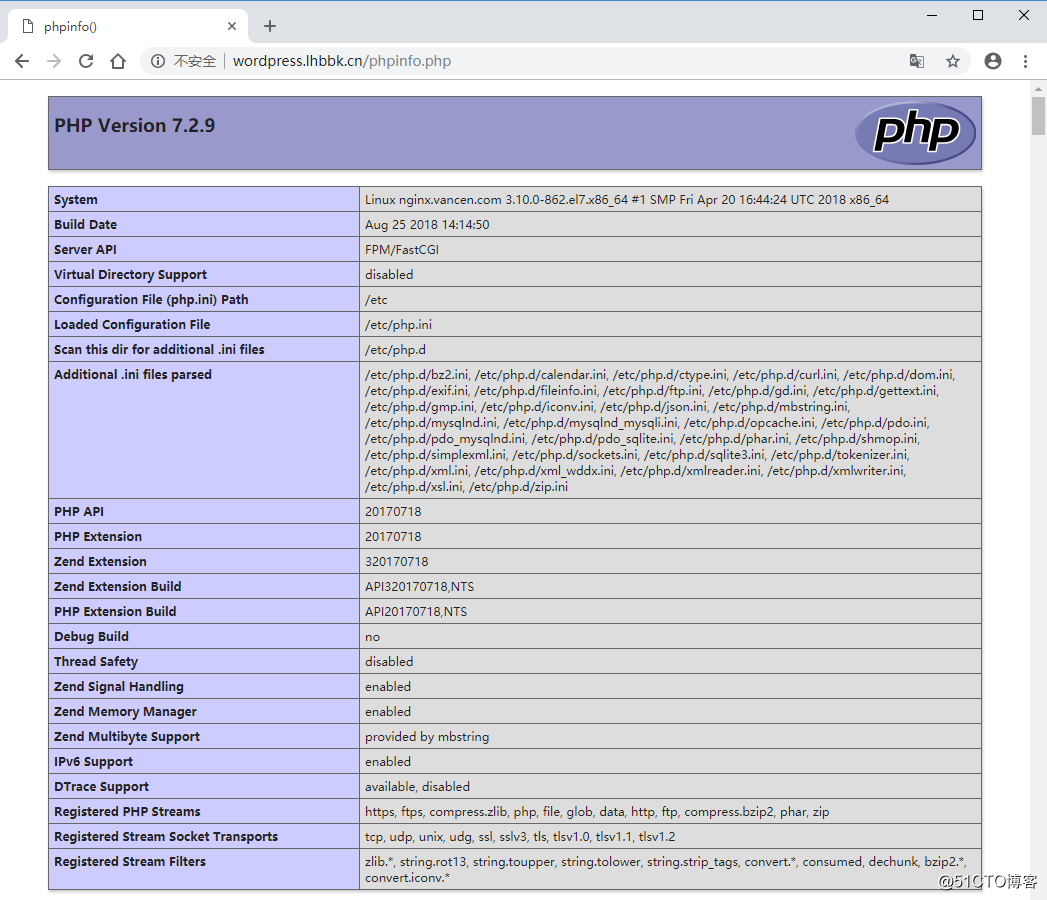Viewport: 1047px width, 900px height.
Task: Click the 'Zend Extension' label
Action: (100, 561)
